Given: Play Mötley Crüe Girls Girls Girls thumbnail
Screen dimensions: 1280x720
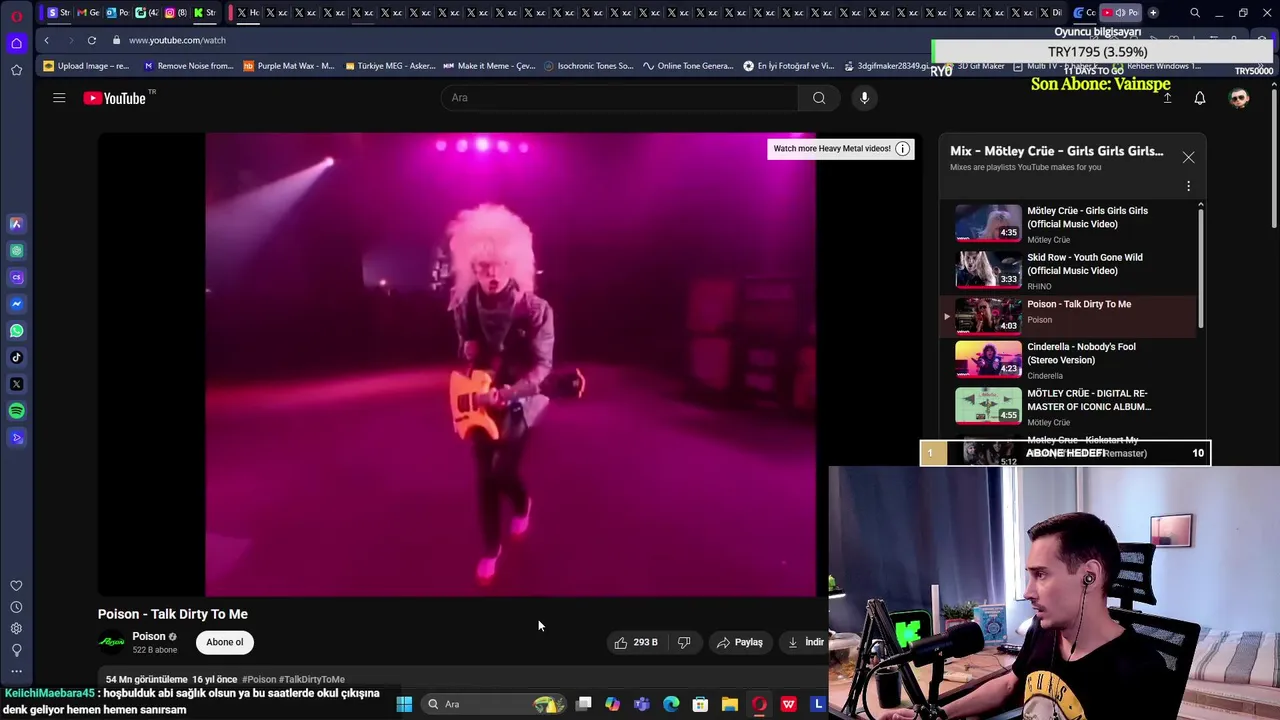Looking at the screenshot, I should pyautogui.click(x=988, y=223).
